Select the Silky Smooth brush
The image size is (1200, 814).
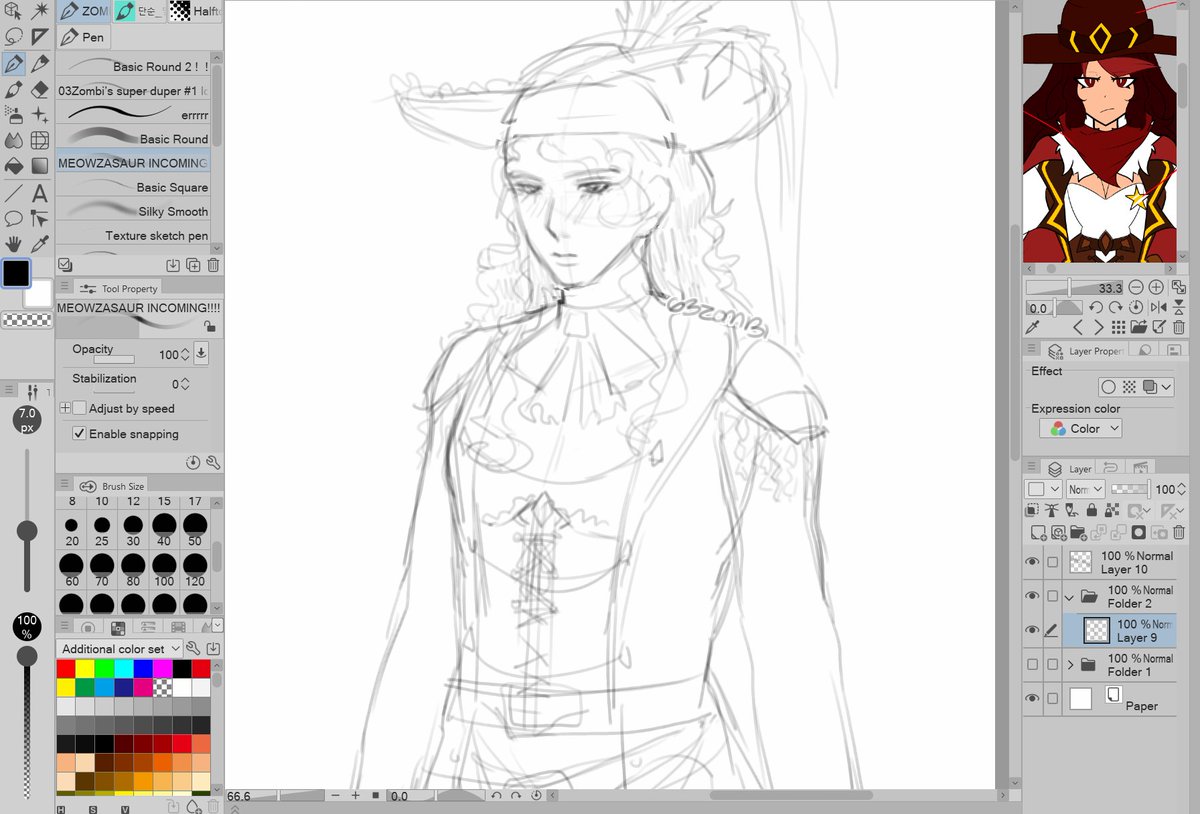coord(134,211)
